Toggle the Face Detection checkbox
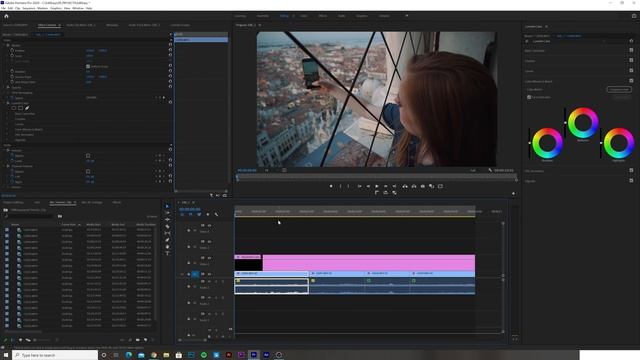 tap(529, 97)
